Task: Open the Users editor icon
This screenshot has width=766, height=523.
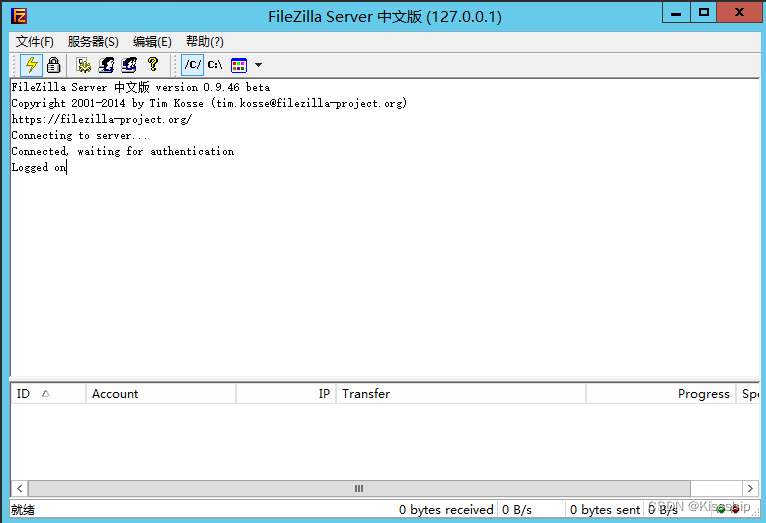Action: point(106,65)
